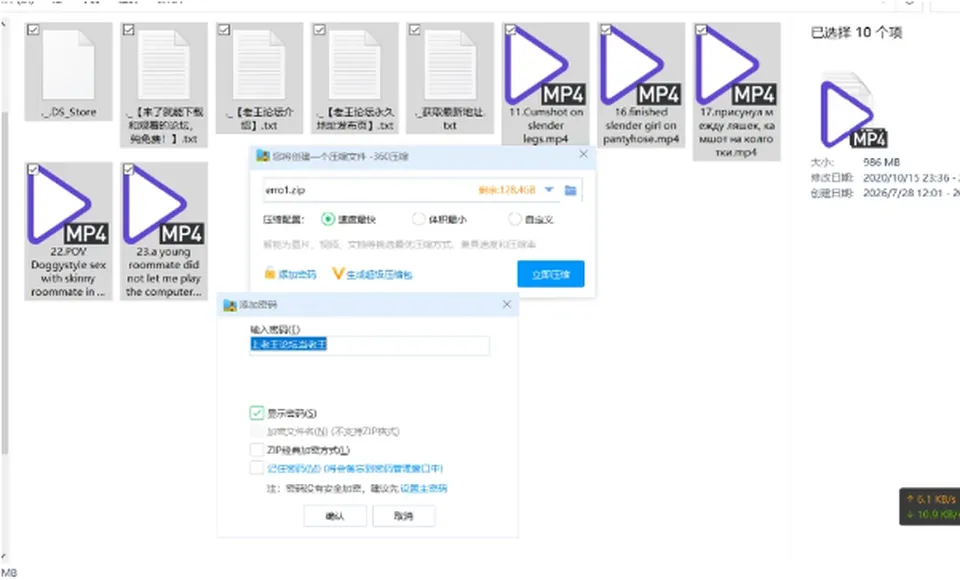Enable 记住密码 checkbox
This screenshot has height=580, width=960.
pyautogui.click(x=257, y=468)
